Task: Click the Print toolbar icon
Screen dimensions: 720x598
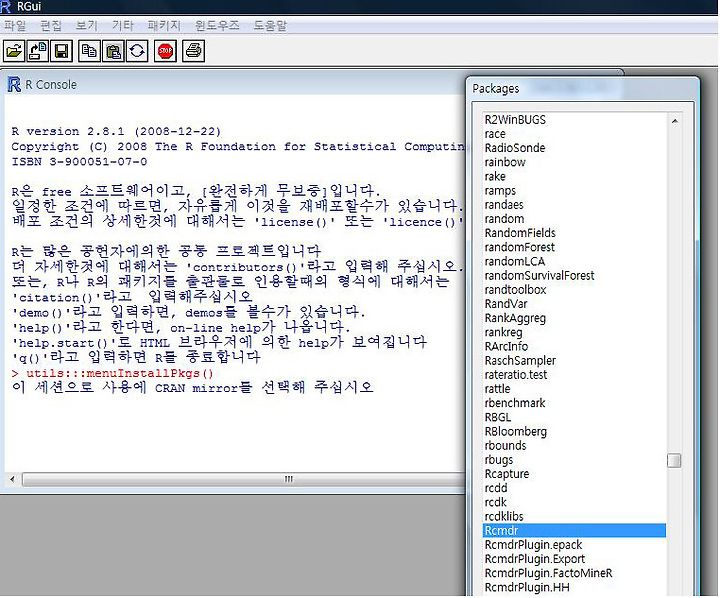Action: pos(193,51)
